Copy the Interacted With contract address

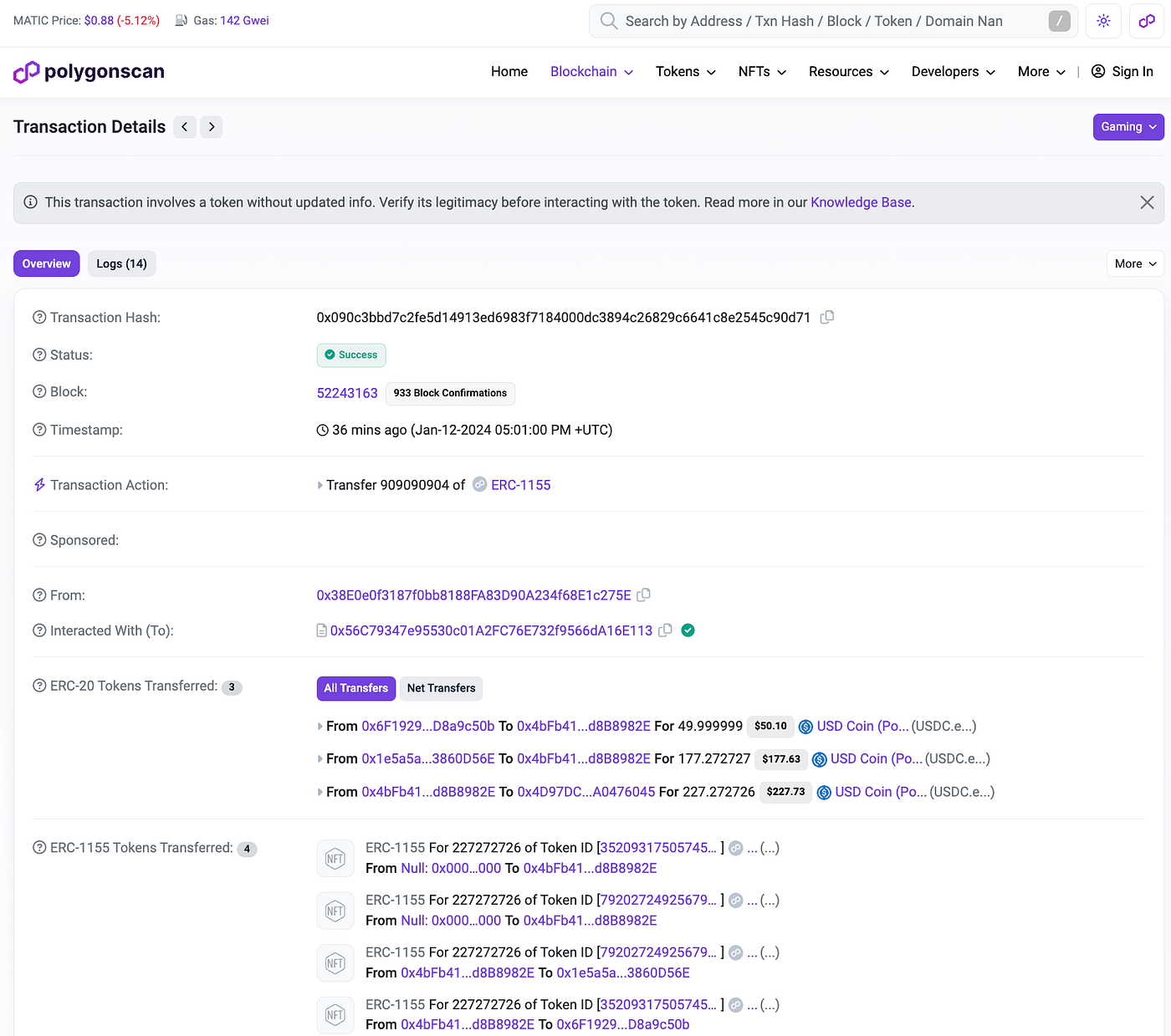665,630
